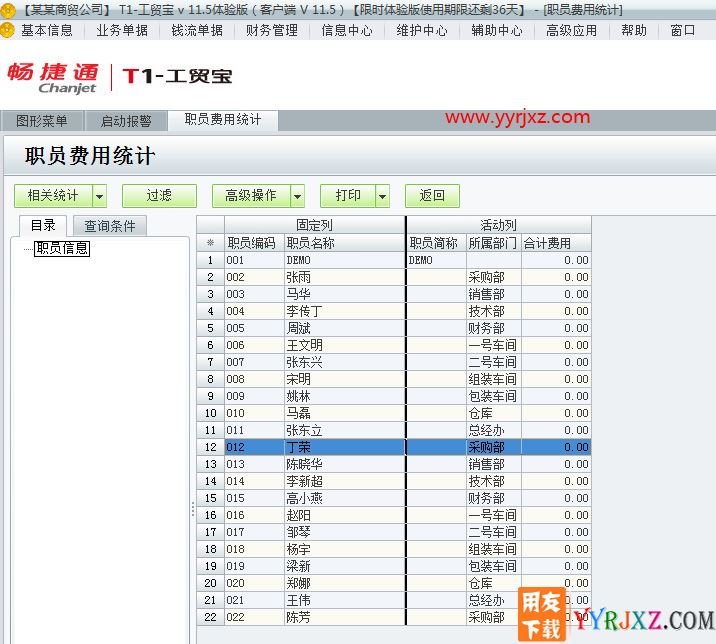Image resolution: width=716 pixels, height=644 pixels.
Task: Select the 职员信息 tree node
Action: coord(62,248)
